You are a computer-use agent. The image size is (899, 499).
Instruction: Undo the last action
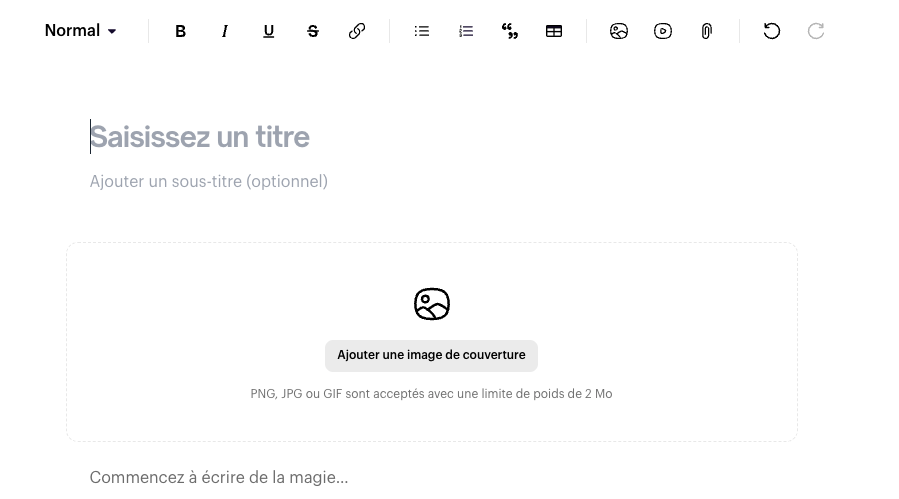[x=772, y=31]
